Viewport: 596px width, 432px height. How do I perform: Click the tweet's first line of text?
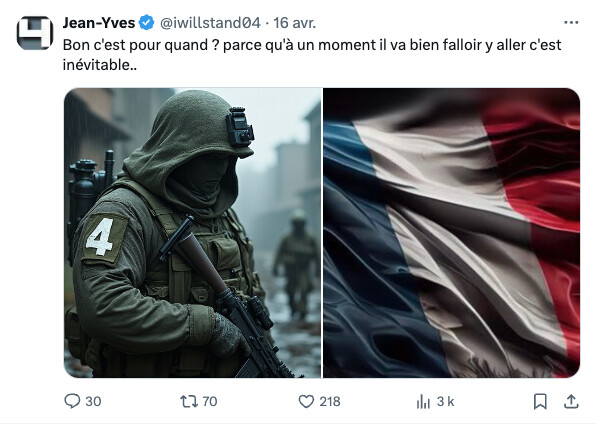312,45
